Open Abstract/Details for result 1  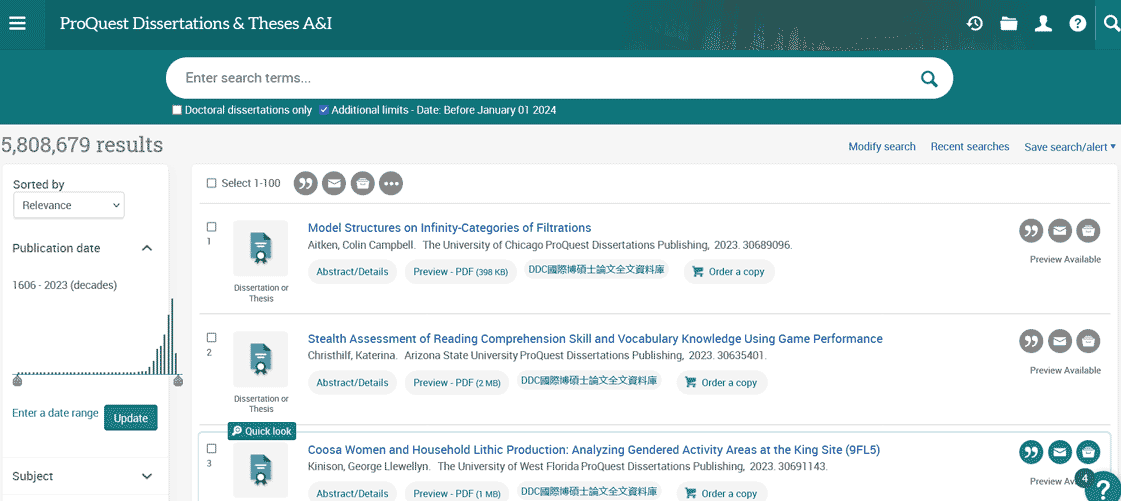352,272
